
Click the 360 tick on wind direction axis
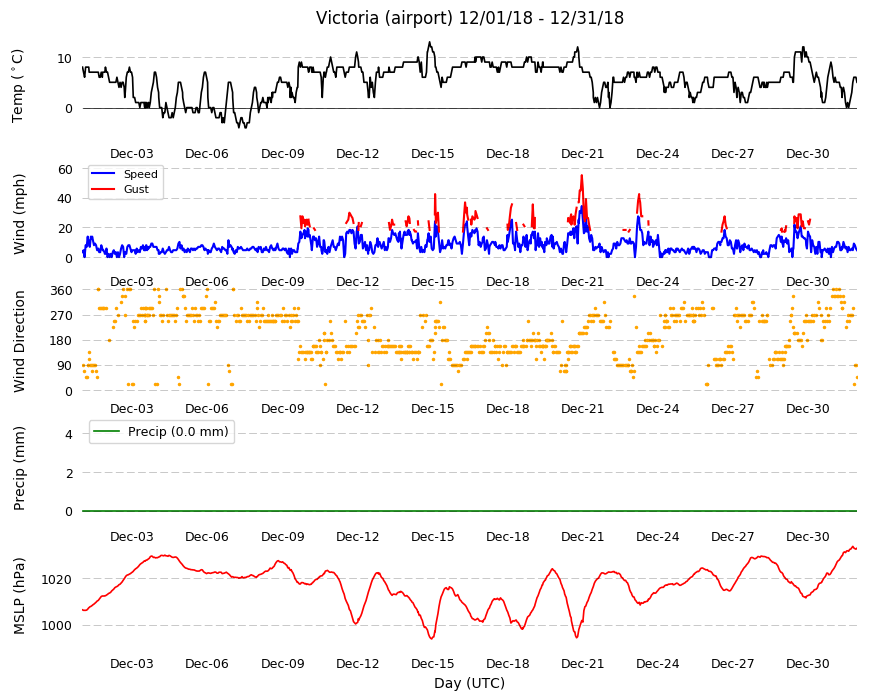pos(62,291)
